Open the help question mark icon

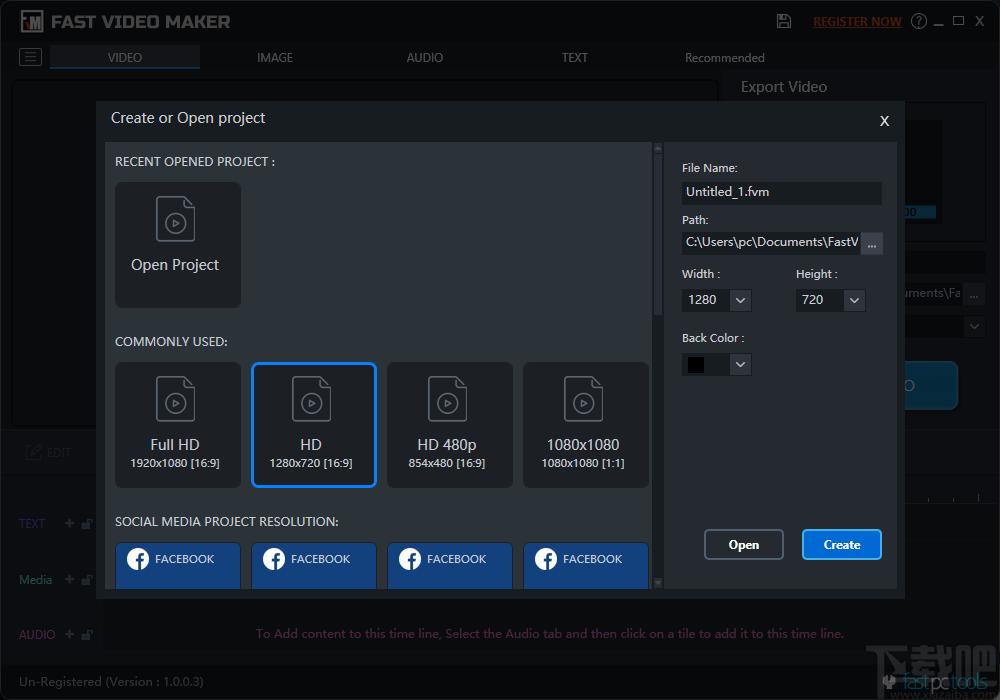919,21
